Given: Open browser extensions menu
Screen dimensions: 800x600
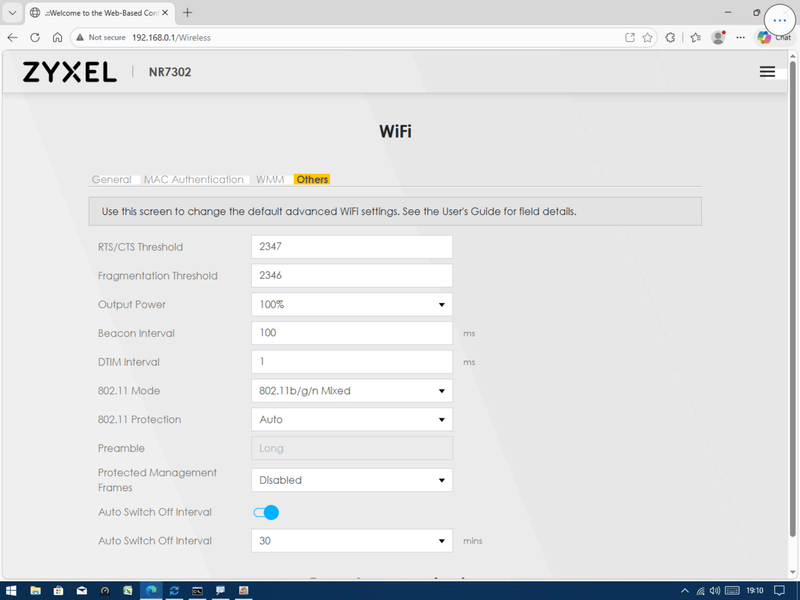Looking at the screenshot, I should [670, 37].
